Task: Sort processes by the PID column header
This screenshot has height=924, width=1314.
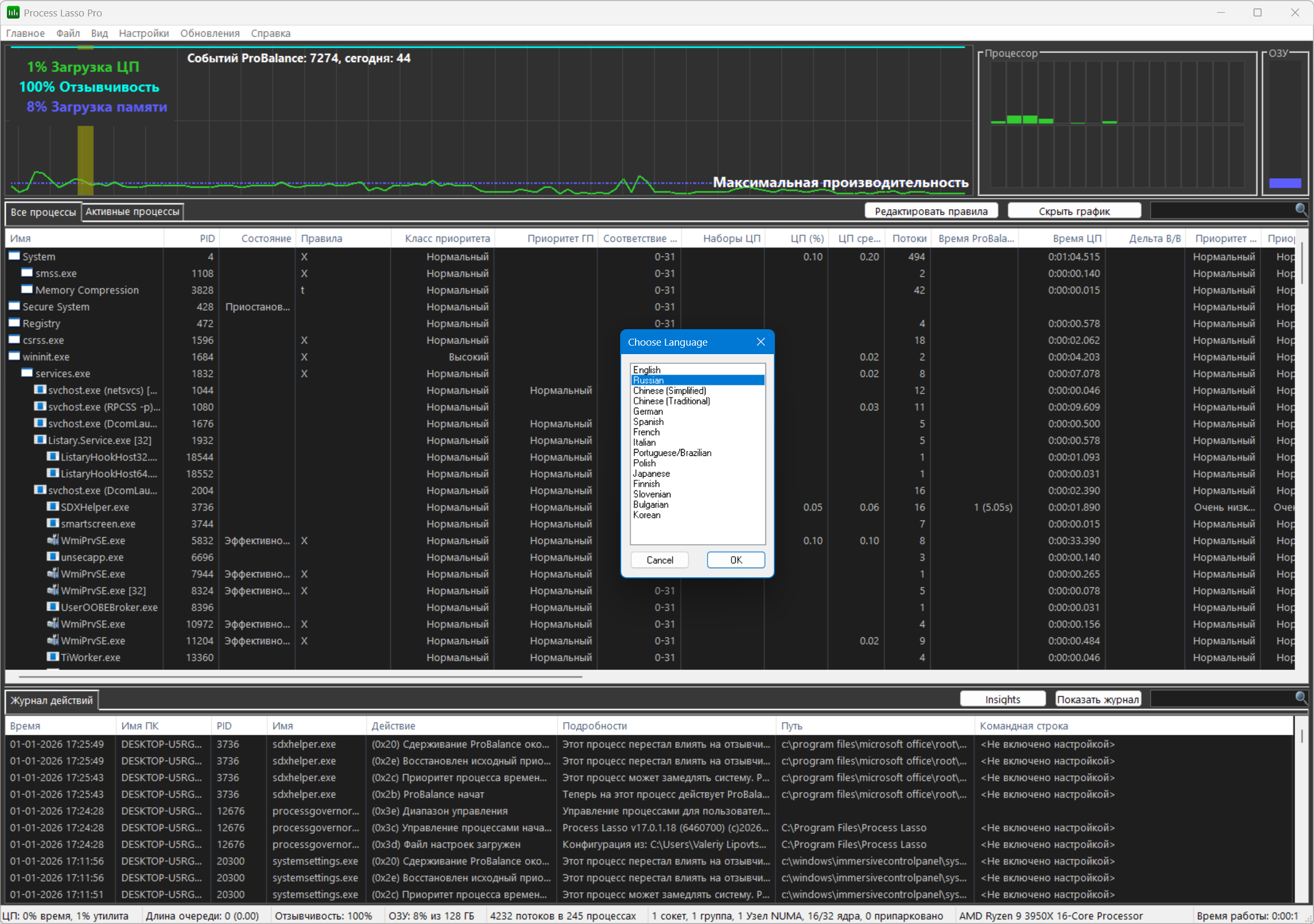Action: point(207,238)
